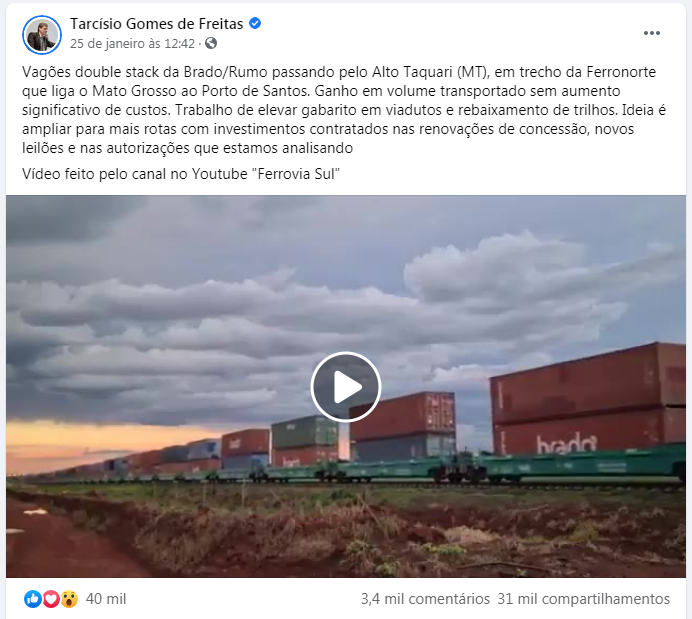Open the 3,4 mil comentários list
The width and height of the screenshot is (692, 619).
coord(425,599)
